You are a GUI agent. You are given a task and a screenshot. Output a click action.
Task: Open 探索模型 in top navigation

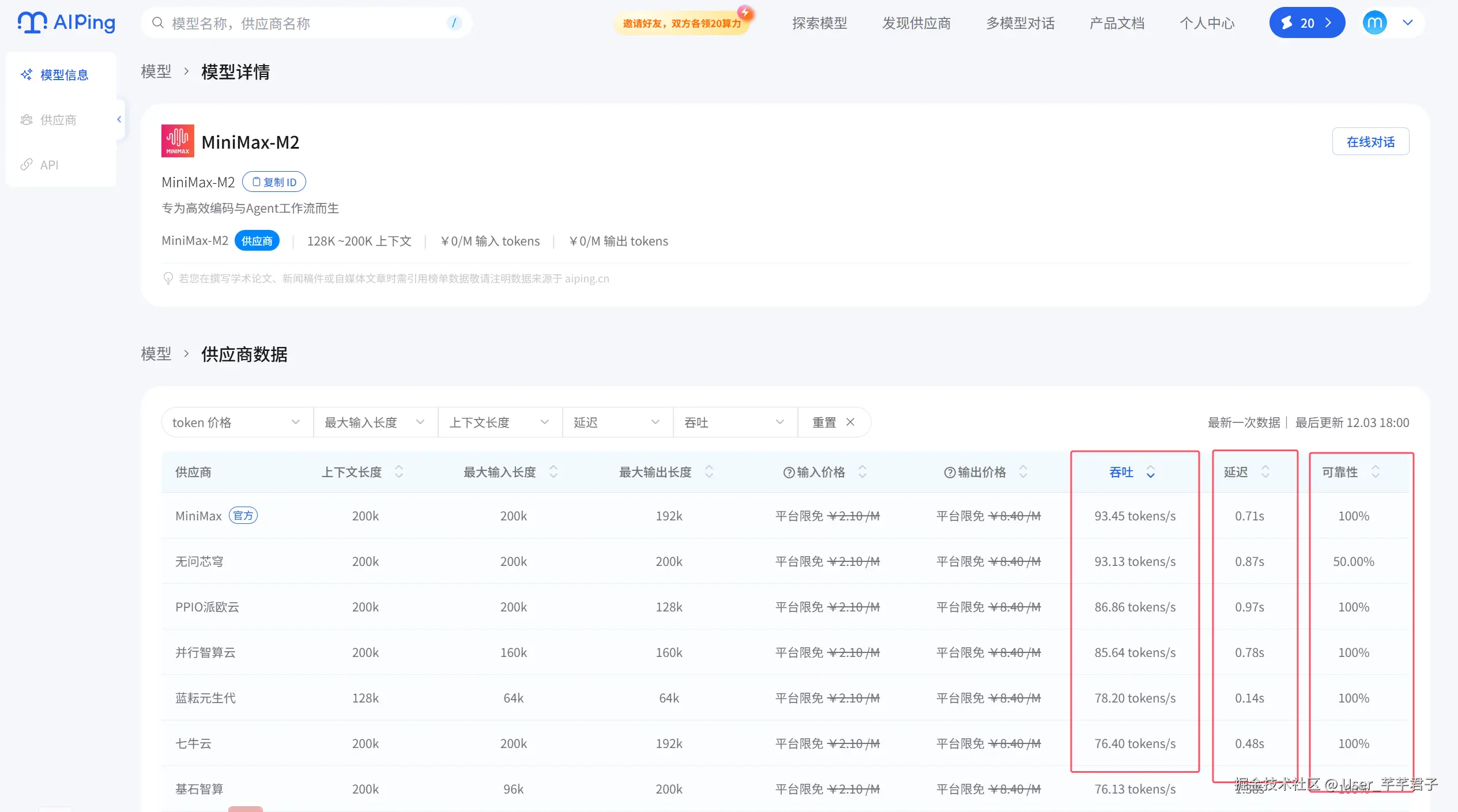[x=819, y=23]
